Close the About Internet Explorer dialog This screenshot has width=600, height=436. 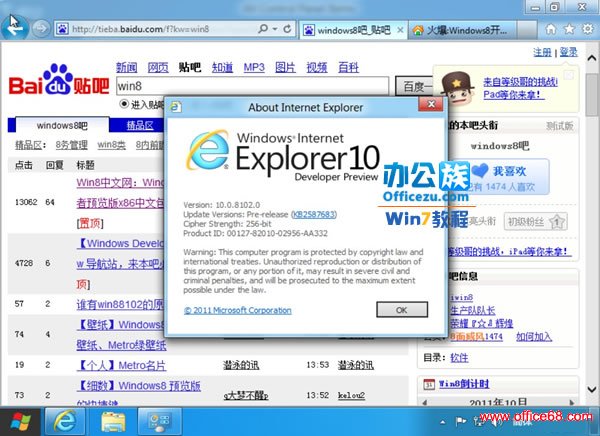point(431,104)
